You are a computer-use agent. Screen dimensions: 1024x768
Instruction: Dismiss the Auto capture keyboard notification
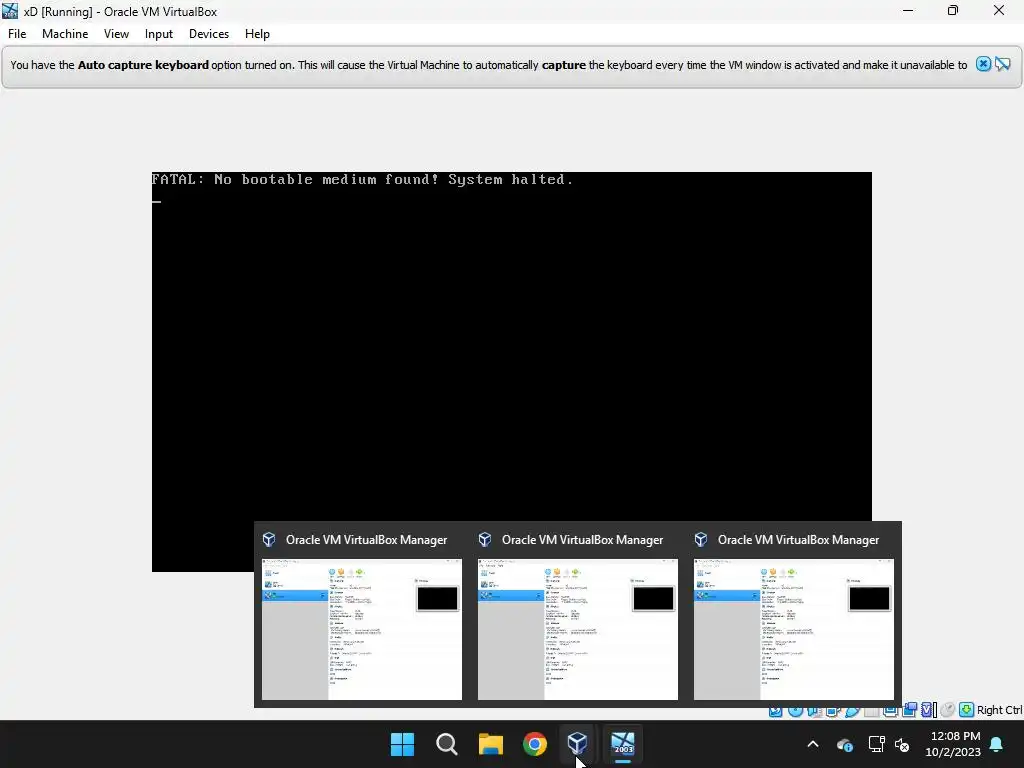984,64
